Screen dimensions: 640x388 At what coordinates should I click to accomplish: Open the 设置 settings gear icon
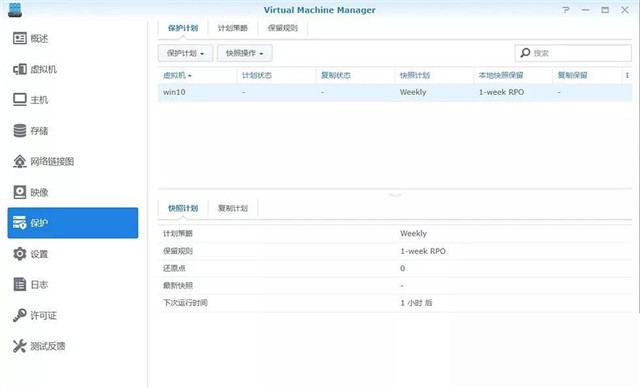pyautogui.click(x=20, y=254)
